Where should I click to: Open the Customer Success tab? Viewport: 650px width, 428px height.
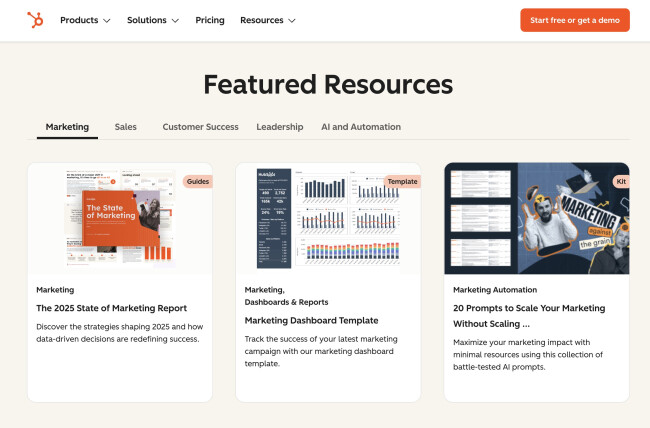200,127
